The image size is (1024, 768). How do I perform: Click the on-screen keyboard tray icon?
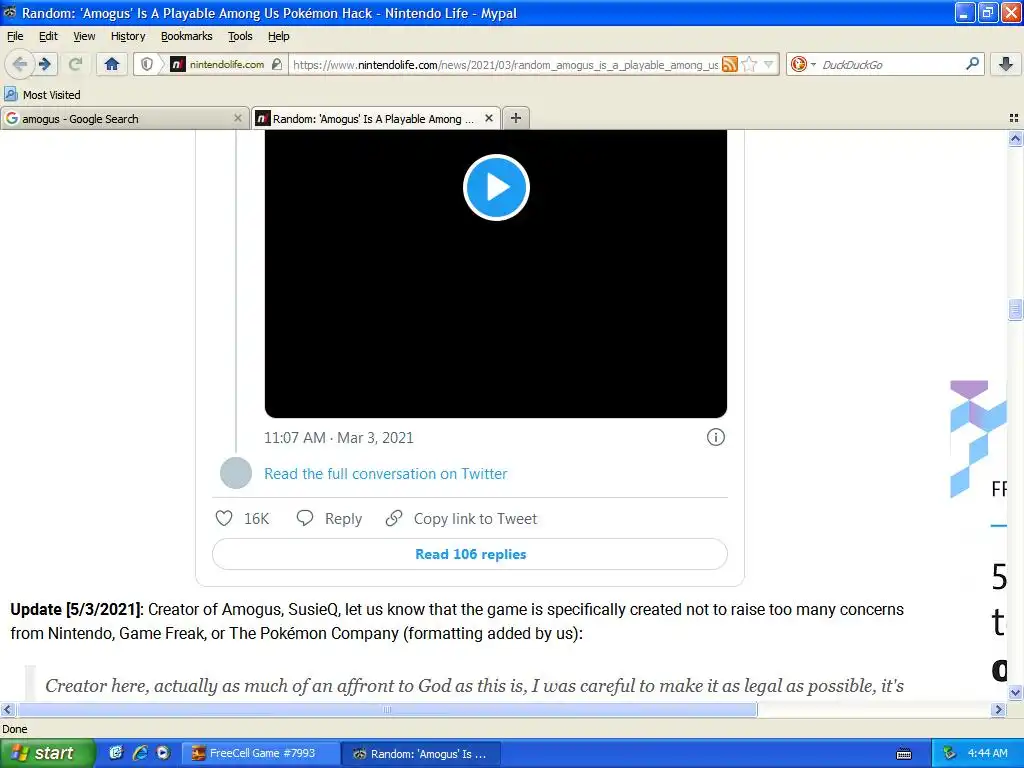[x=904, y=754]
